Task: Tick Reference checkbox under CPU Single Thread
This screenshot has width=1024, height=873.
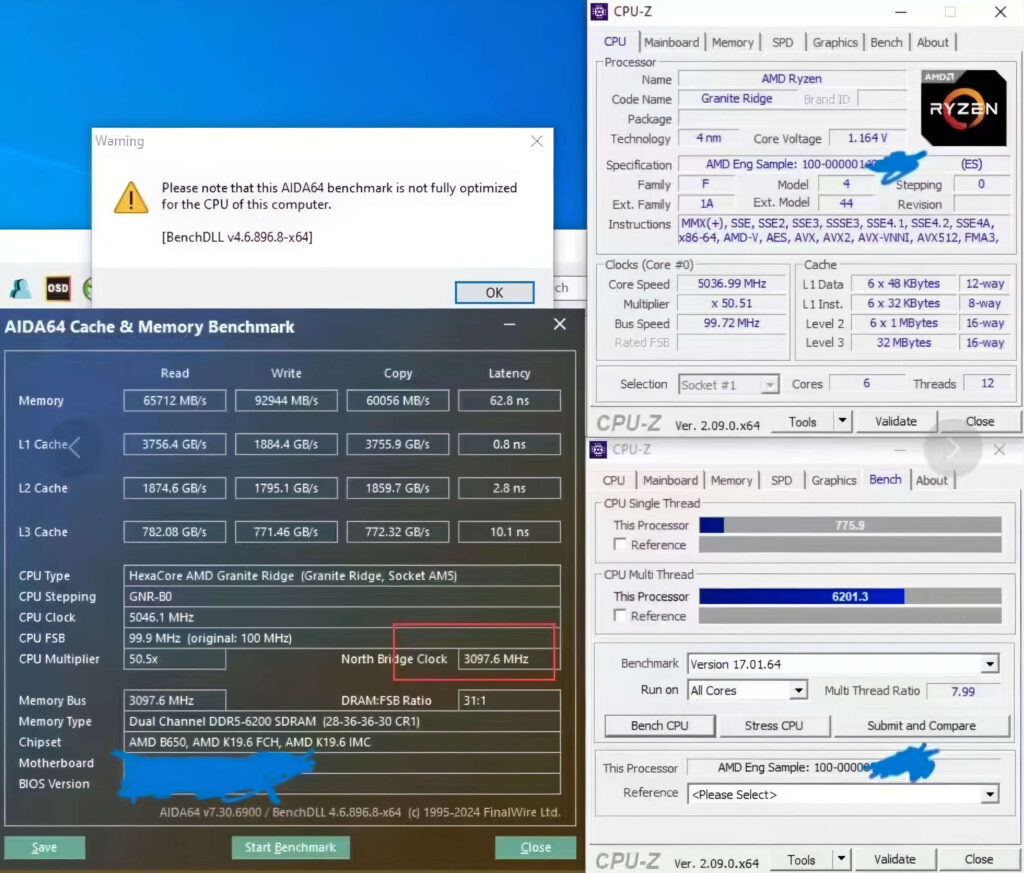Action: point(620,544)
